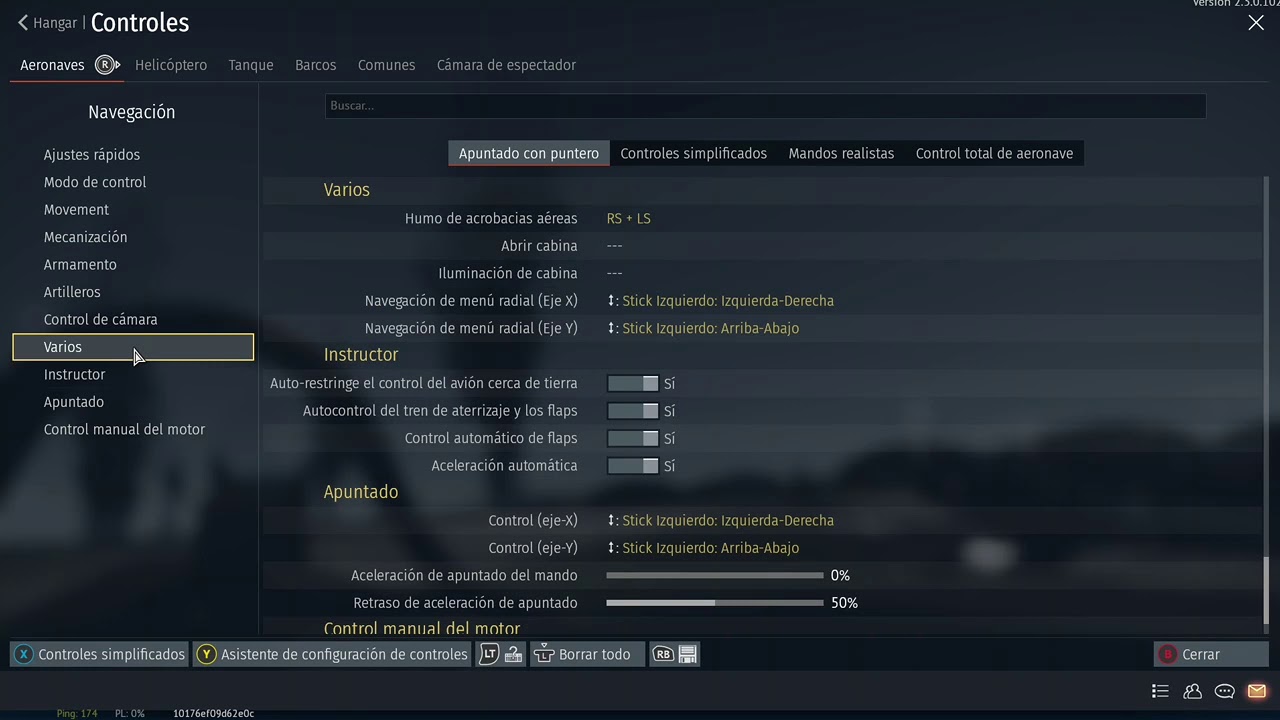Toggle Autocontrol del tren de aterrizaje y flaps
Image resolution: width=1280 pixels, height=720 pixels.
click(633, 411)
